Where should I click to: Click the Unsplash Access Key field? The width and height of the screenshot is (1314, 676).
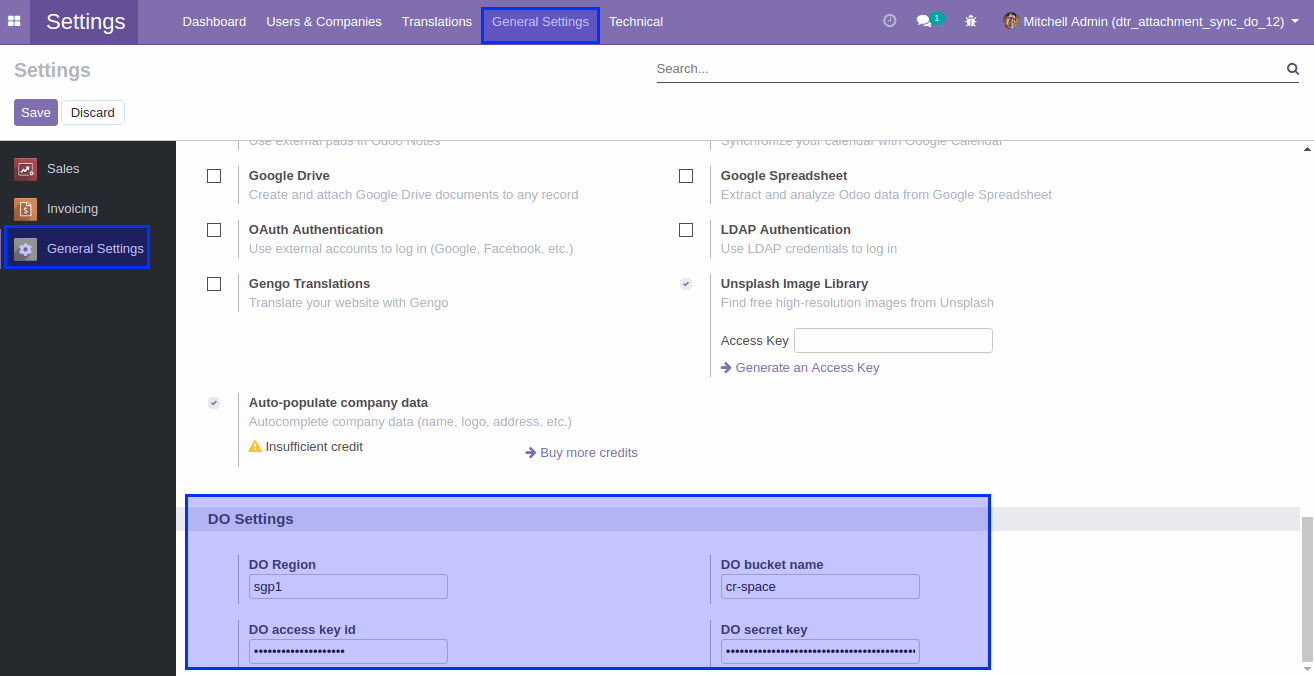coord(893,341)
